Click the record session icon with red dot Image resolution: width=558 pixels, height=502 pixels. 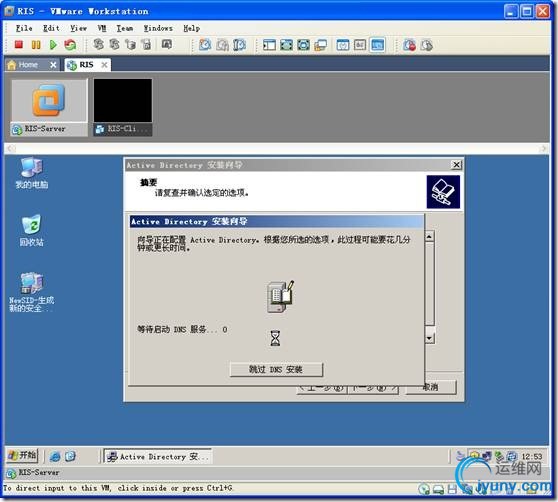point(409,45)
